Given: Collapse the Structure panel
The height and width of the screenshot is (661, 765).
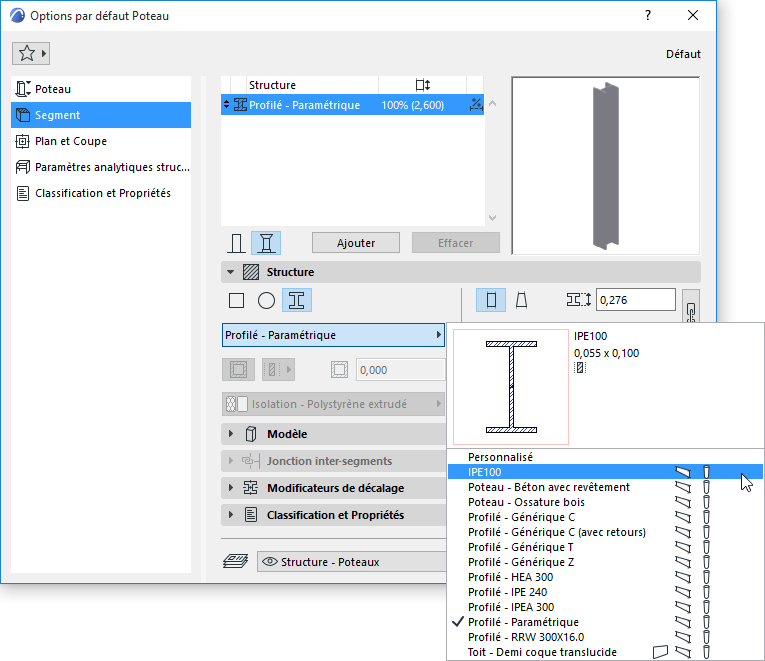Looking at the screenshot, I should click(x=230, y=272).
